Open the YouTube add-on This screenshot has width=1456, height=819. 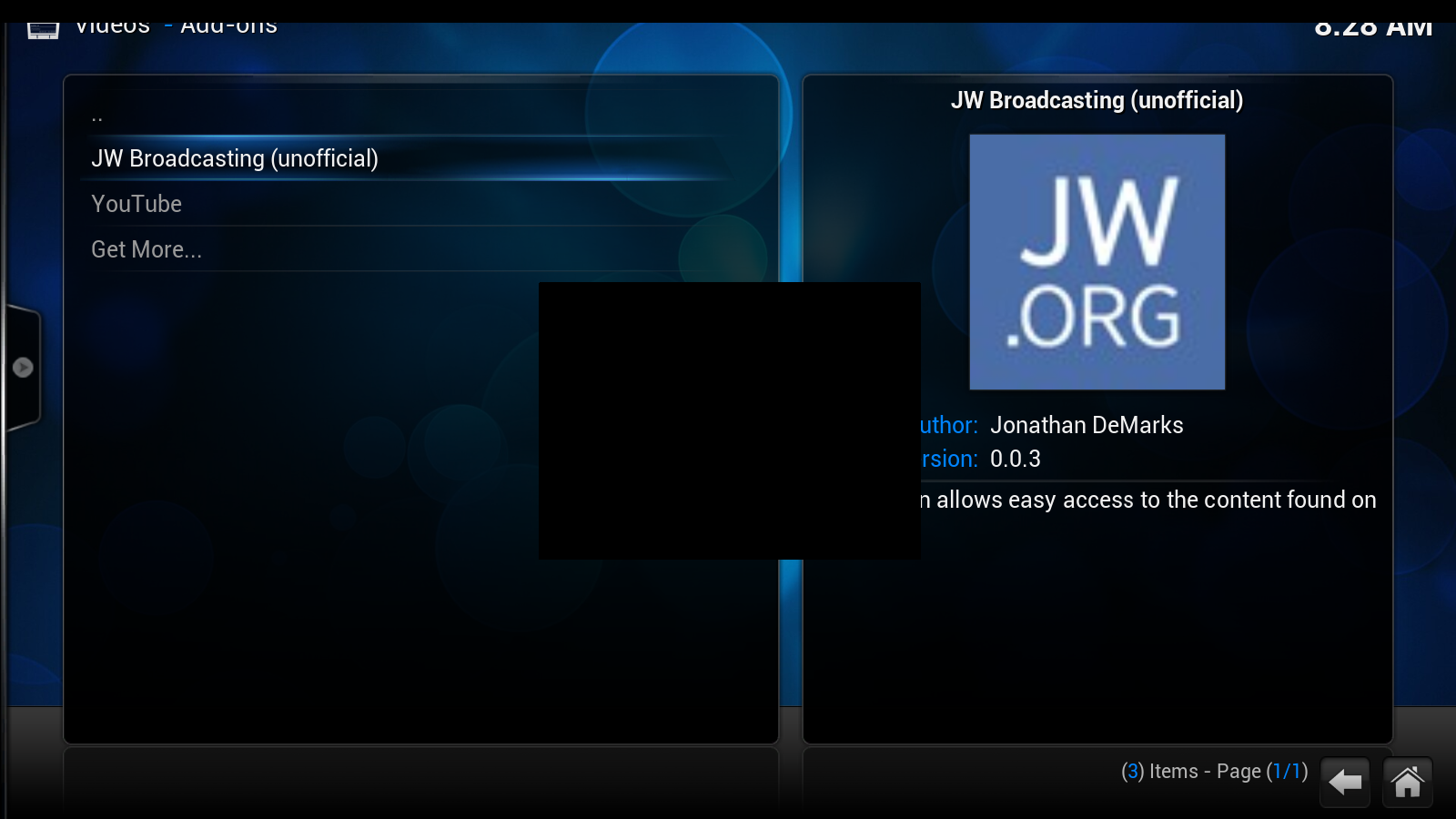(x=411, y=204)
